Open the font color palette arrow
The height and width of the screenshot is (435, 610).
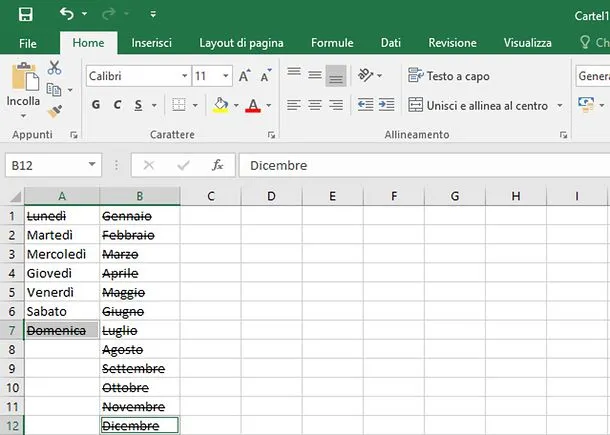pos(268,105)
